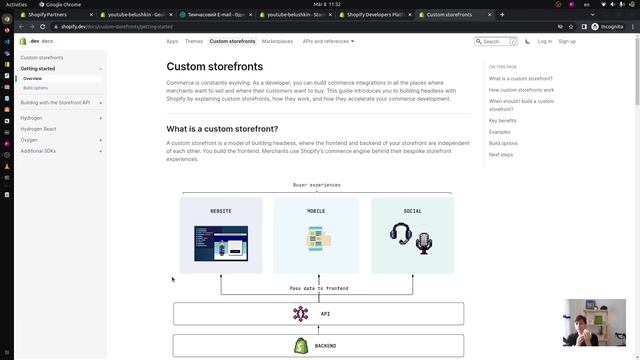This screenshot has height=360, width=640.
Task: Collapse the Getting started sidebar section
Action: [101, 69]
